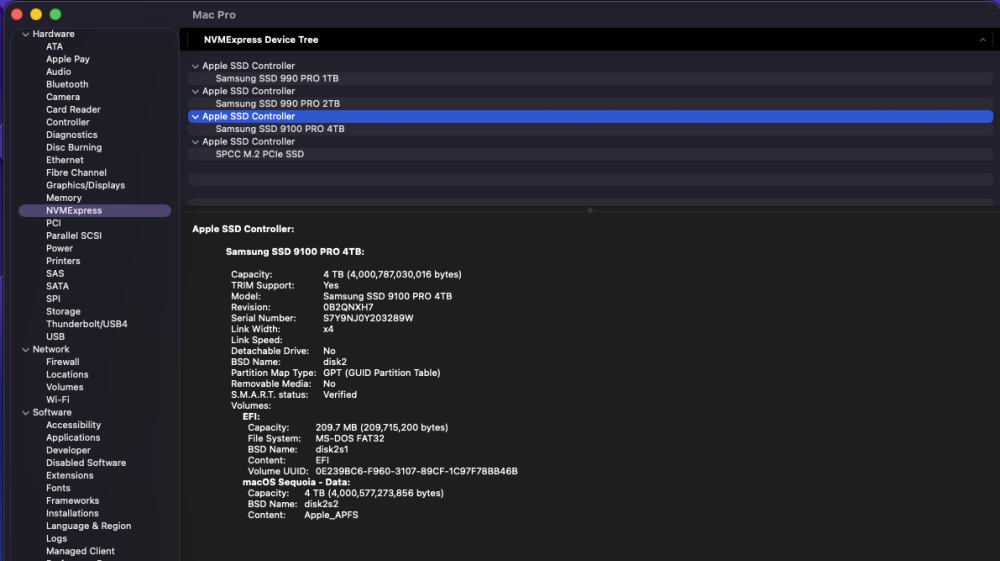
Task: Grab the pane split divider handle
Action: click(590, 210)
